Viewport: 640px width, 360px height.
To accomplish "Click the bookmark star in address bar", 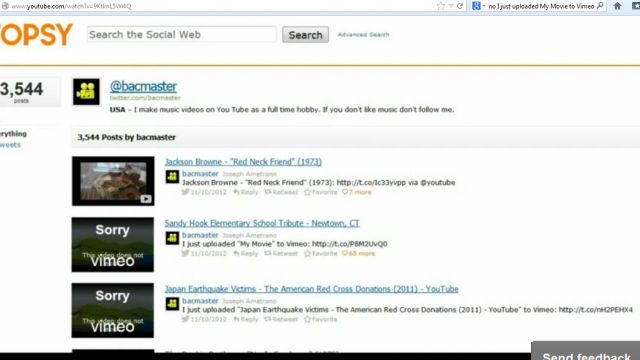I will click(x=440, y=6).
